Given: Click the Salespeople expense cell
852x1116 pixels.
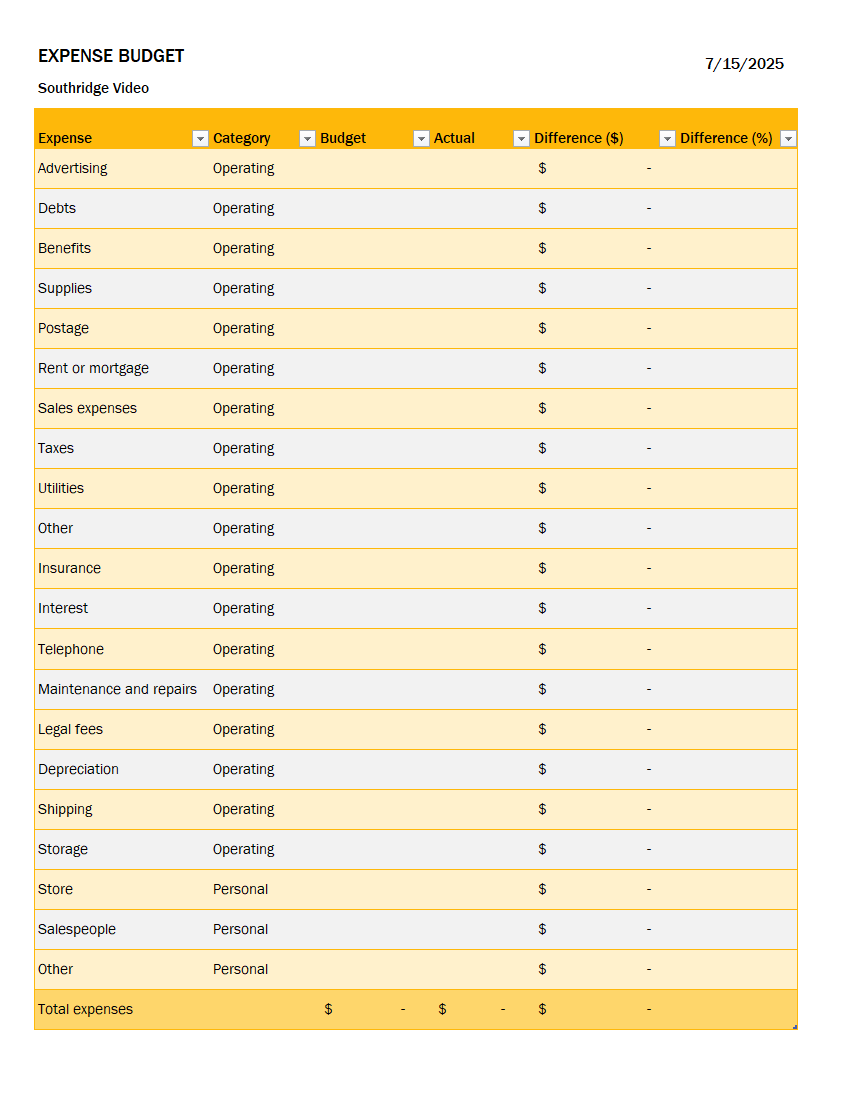Looking at the screenshot, I should coord(77,929).
